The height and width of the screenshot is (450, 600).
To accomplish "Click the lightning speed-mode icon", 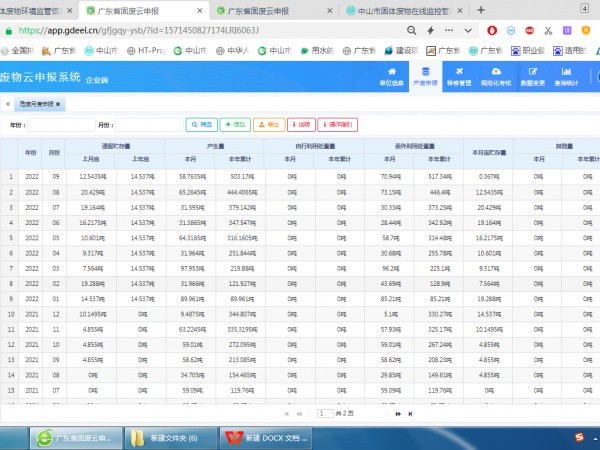I will (430, 30).
